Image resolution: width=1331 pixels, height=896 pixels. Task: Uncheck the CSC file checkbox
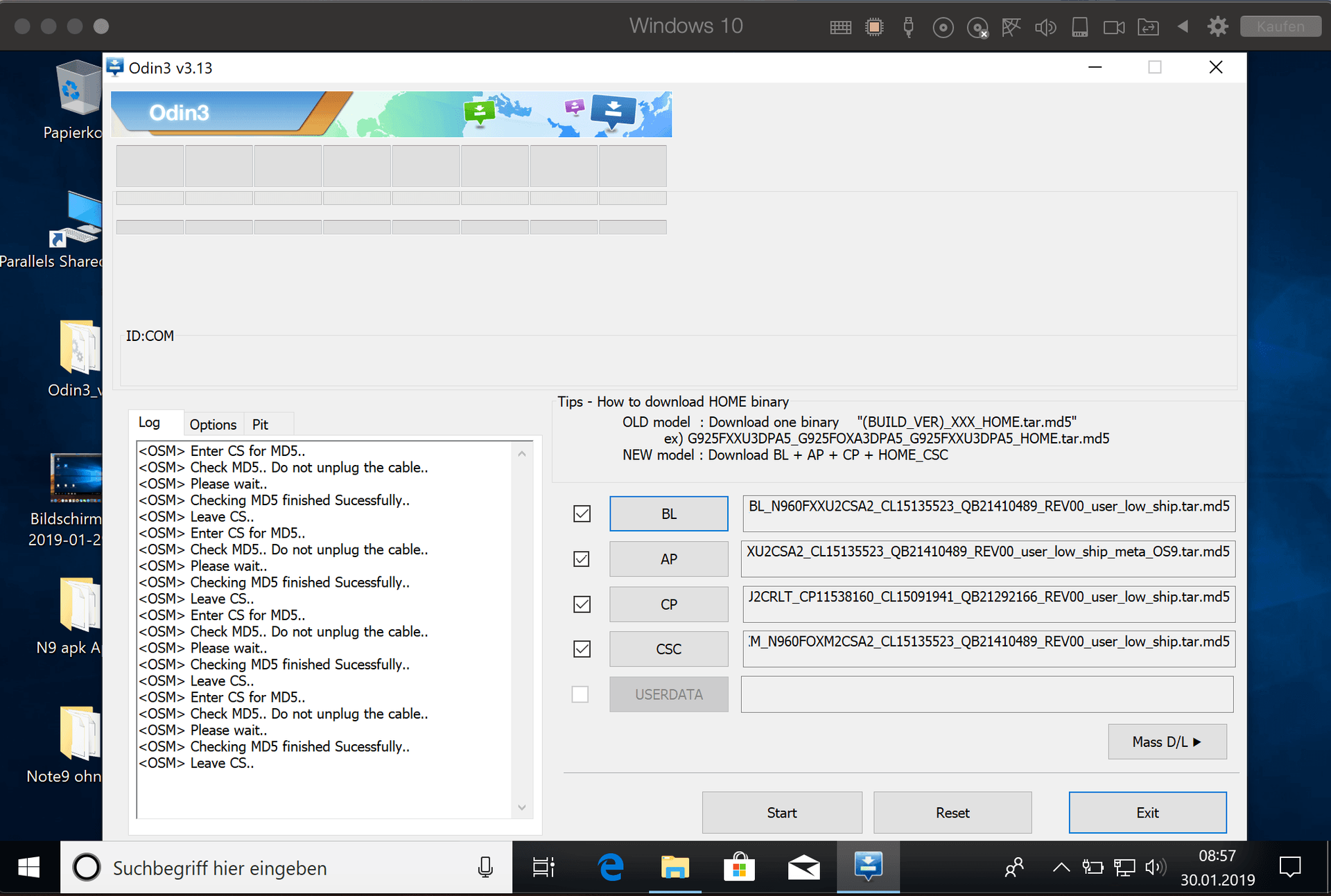582,649
